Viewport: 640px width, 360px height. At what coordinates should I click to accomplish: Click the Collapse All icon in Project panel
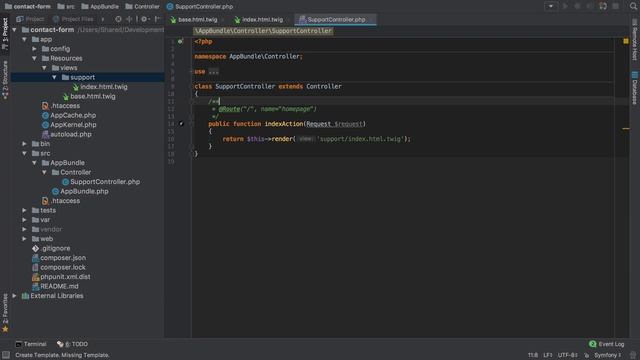[129, 19]
